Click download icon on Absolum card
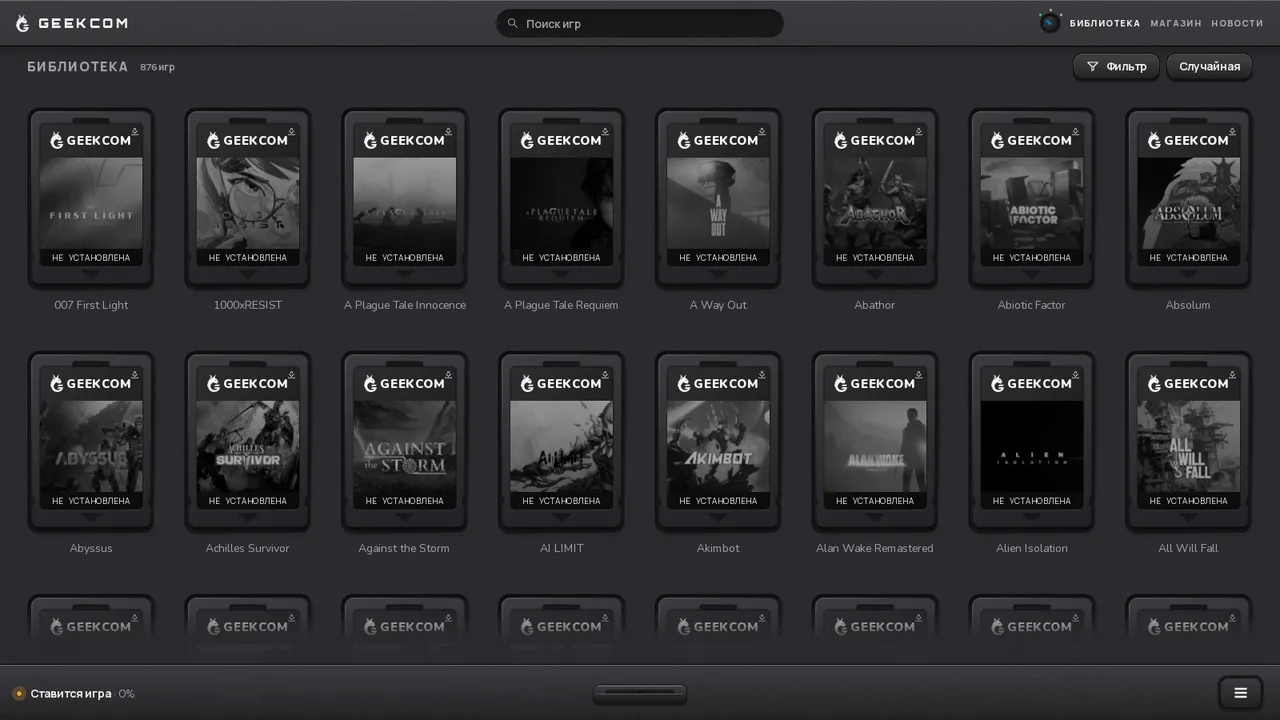1280x720 pixels. [1233, 131]
